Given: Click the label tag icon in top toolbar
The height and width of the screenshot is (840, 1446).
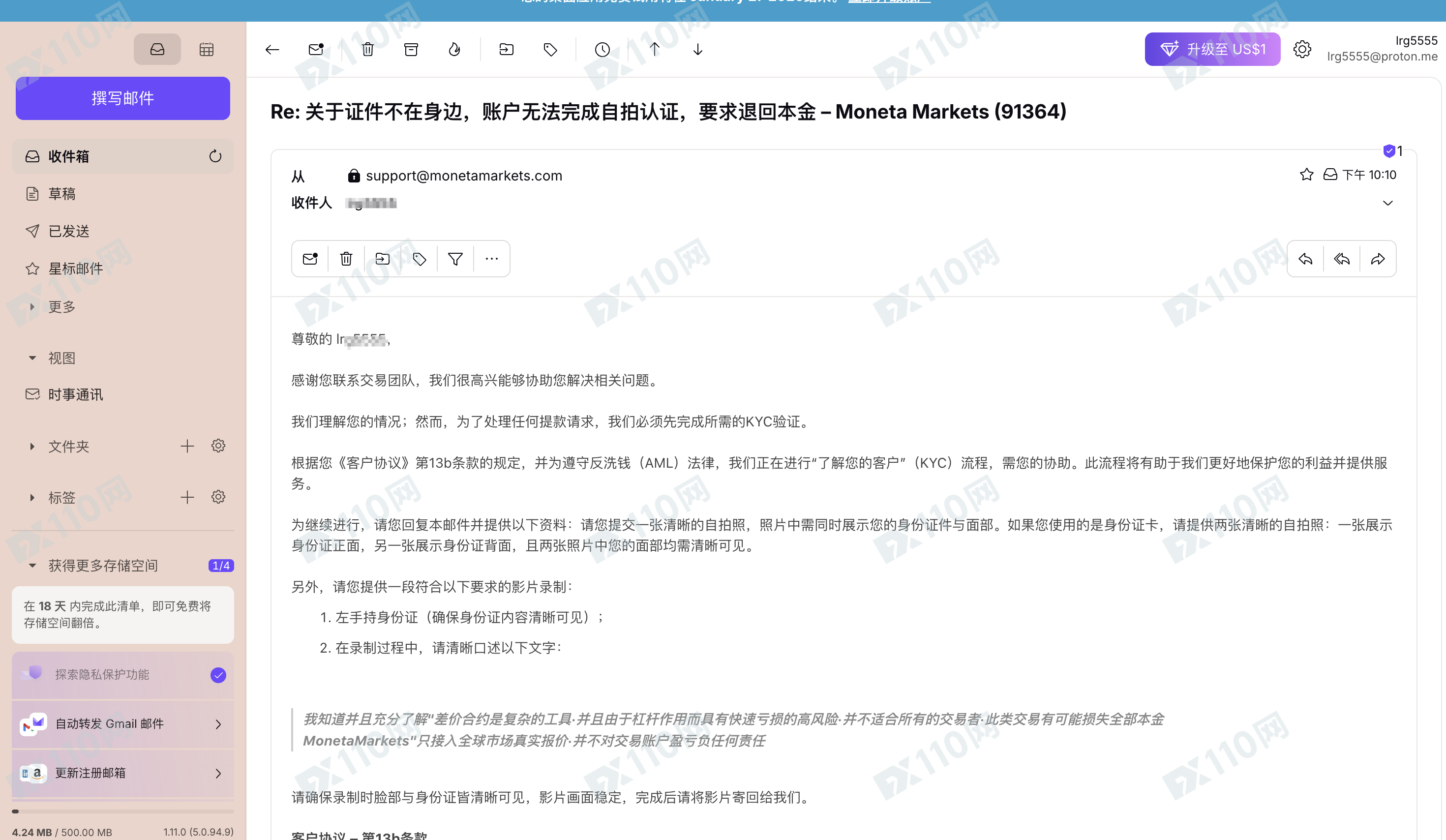Looking at the screenshot, I should point(550,50).
